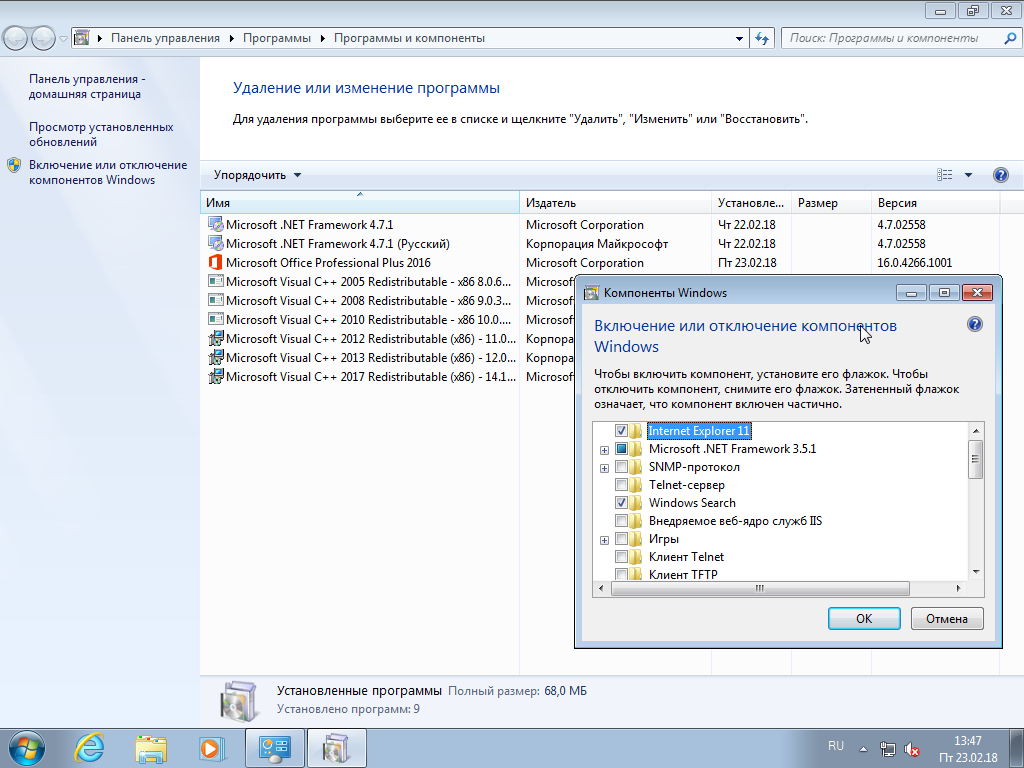The width and height of the screenshot is (1024, 768).
Task: Click the taskbar clock showing 13:47
Action: [x=968, y=749]
